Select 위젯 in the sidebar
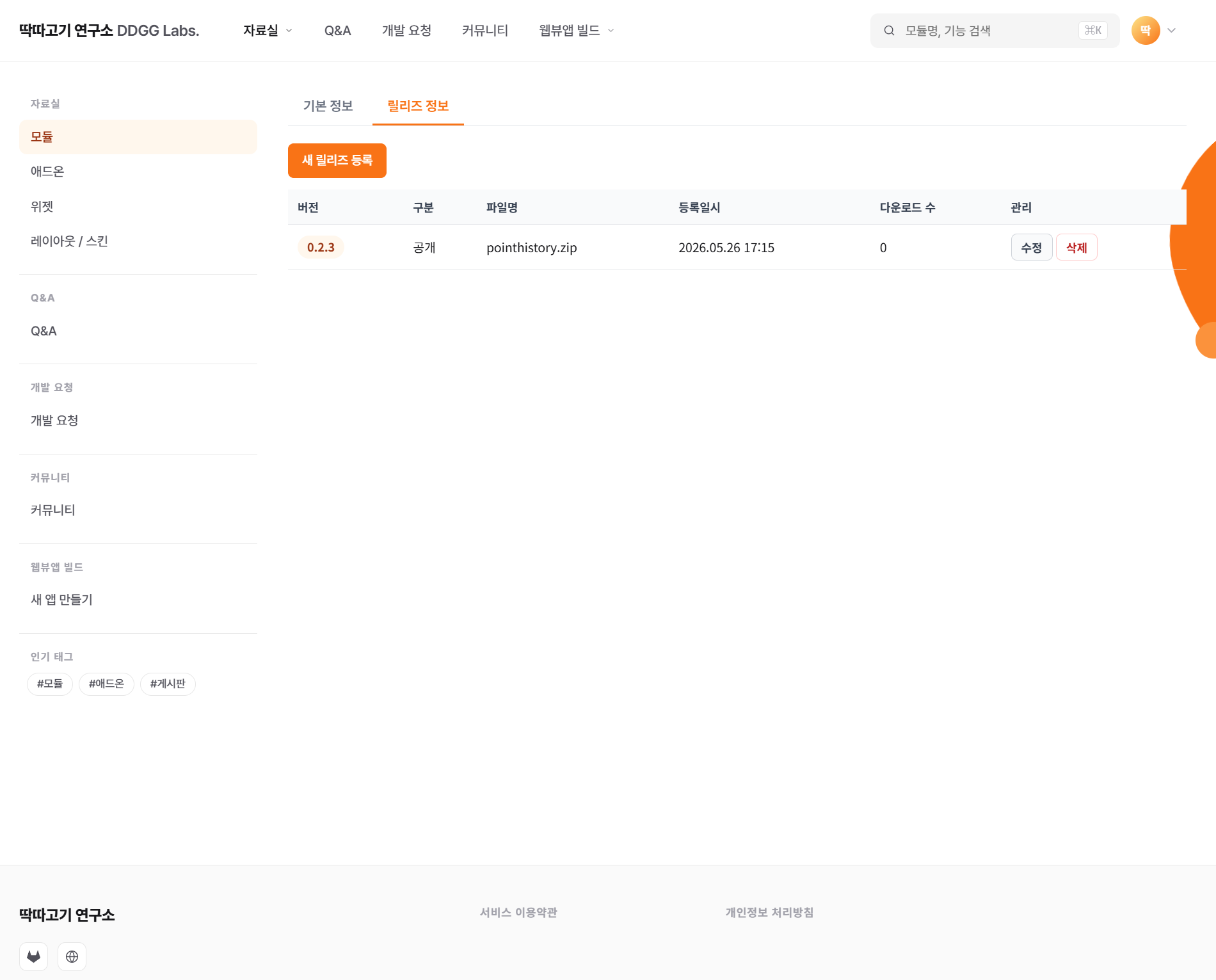The height and width of the screenshot is (980, 1216). (x=138, y=207)
